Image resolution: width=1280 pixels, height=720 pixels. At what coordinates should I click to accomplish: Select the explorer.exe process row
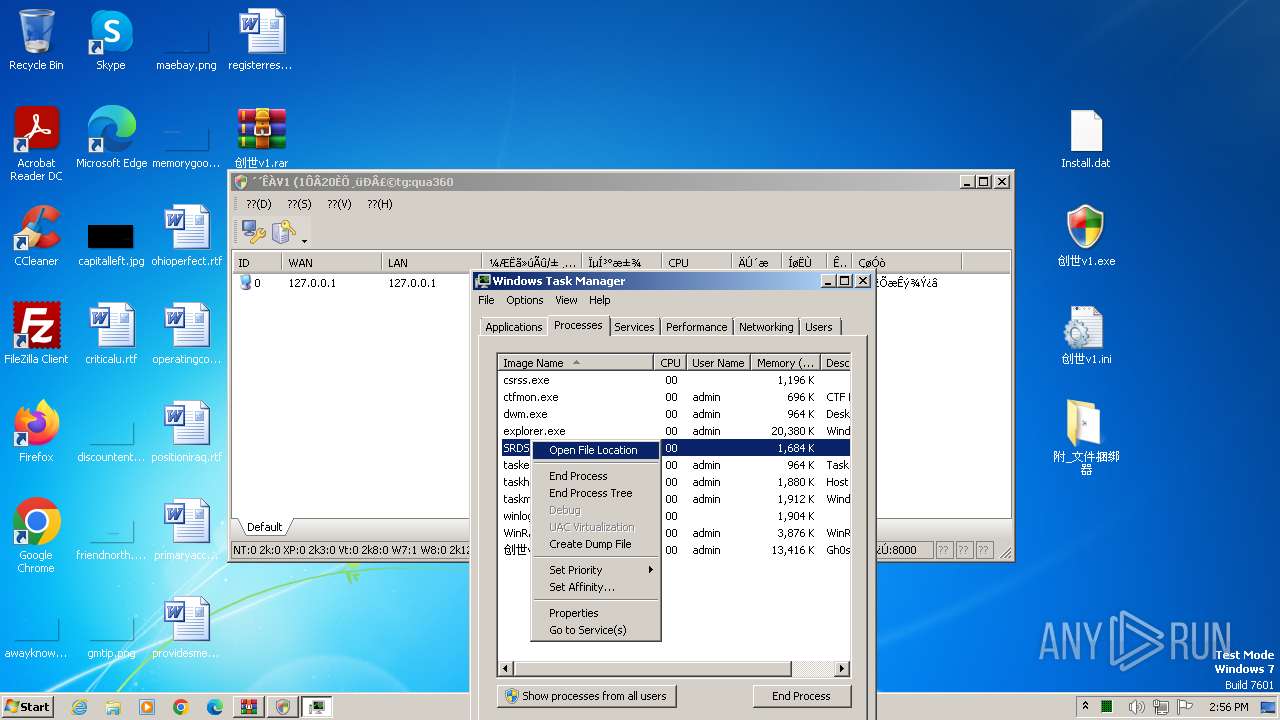point(674,431)
